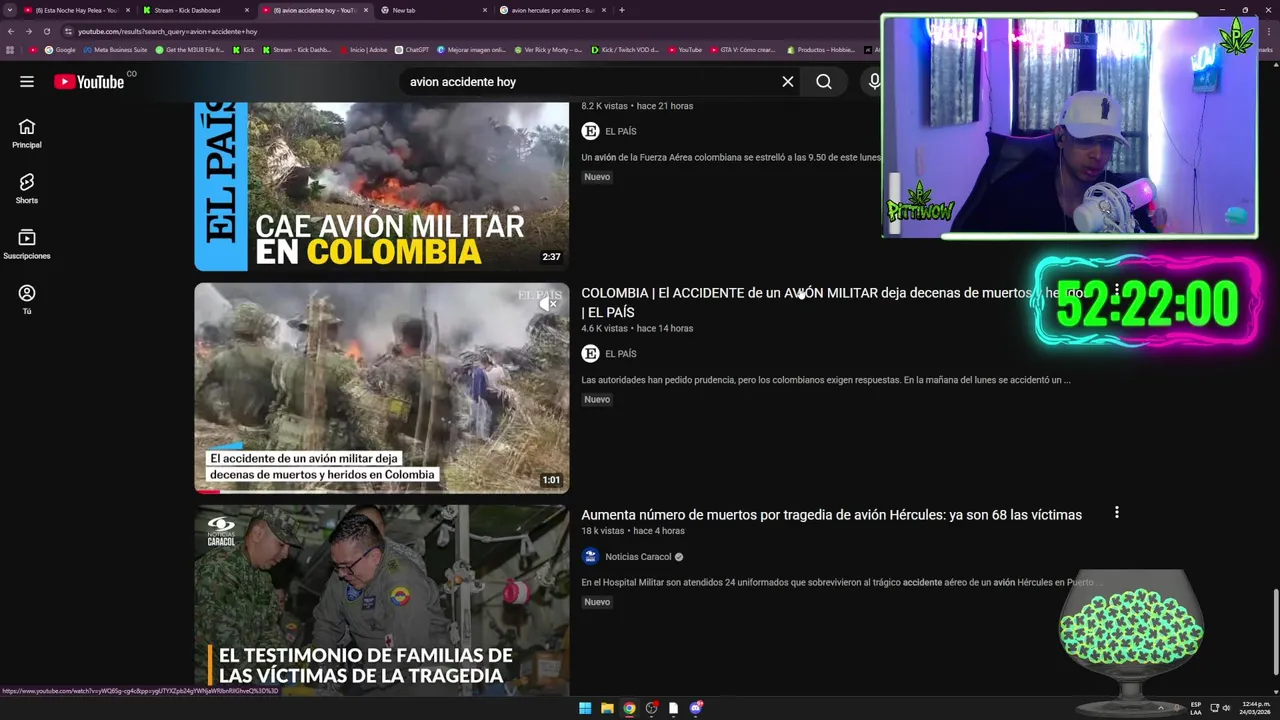Viewport: 1280px width, 720px height.
Task: Click the Nuevo badge under Noticias Caracol description
Action: (597, 602)
